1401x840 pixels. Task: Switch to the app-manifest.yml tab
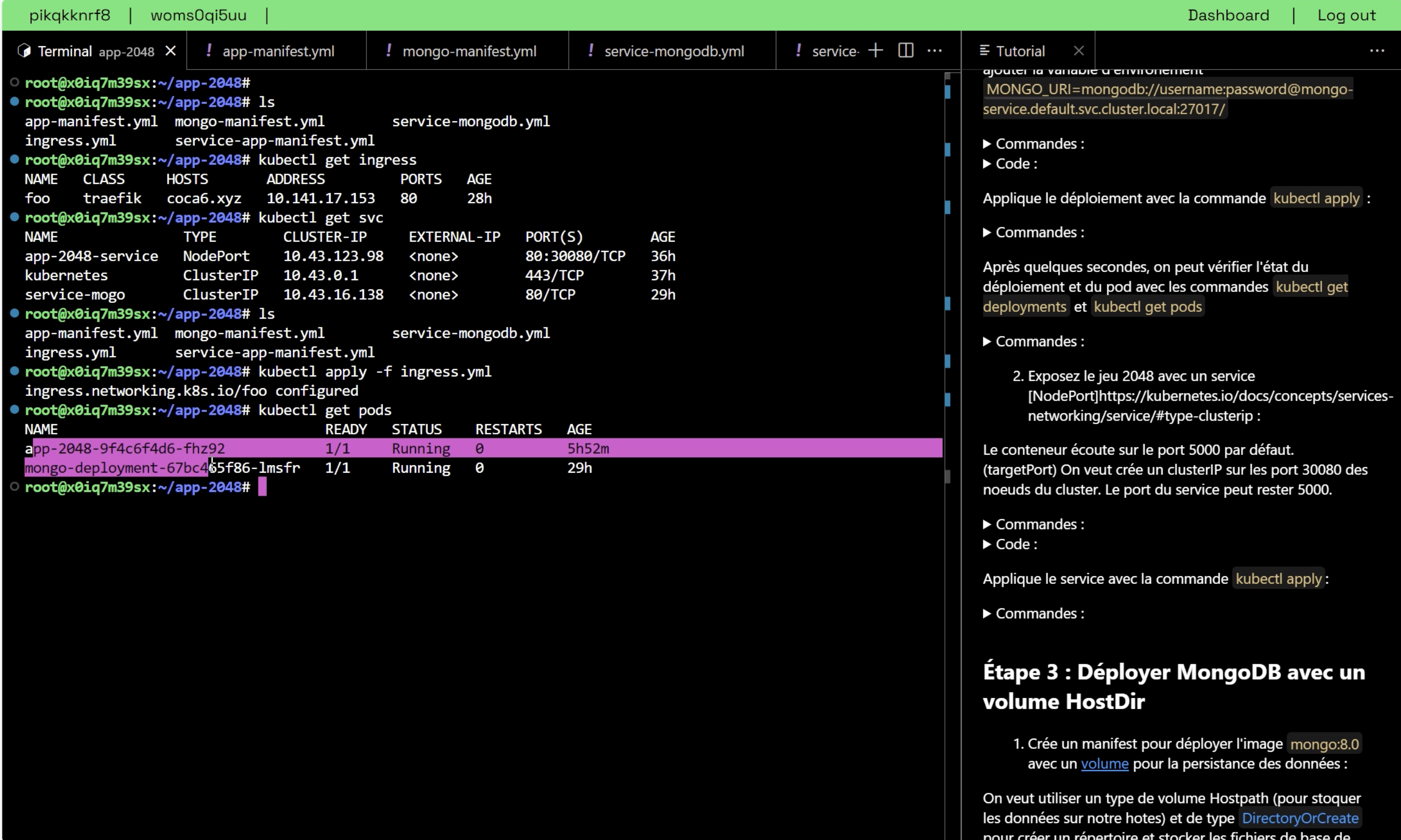[277, 51]
